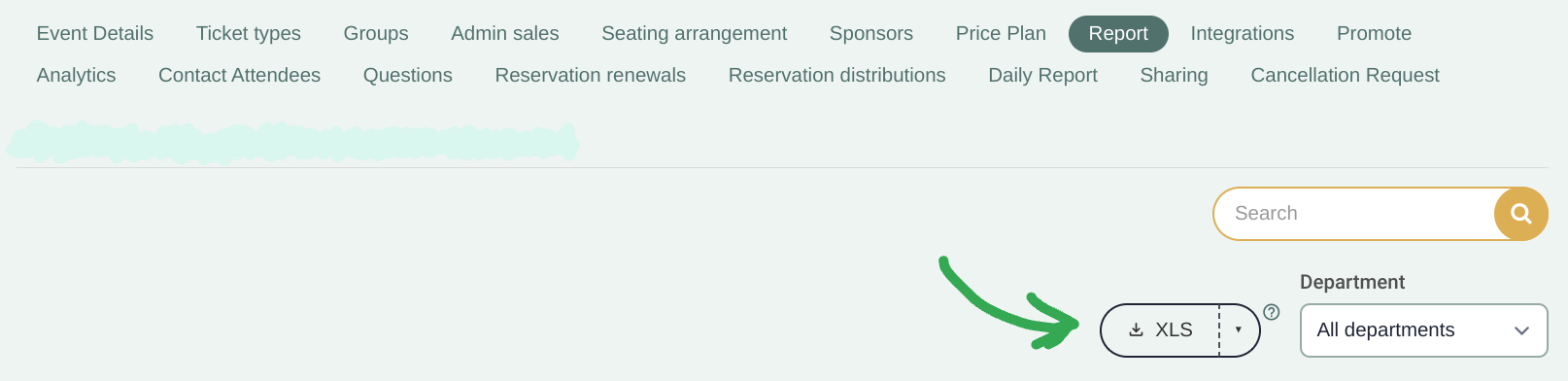
Task: Go to the Cancellation Request tab
Action: click(x=1345, y=76)
